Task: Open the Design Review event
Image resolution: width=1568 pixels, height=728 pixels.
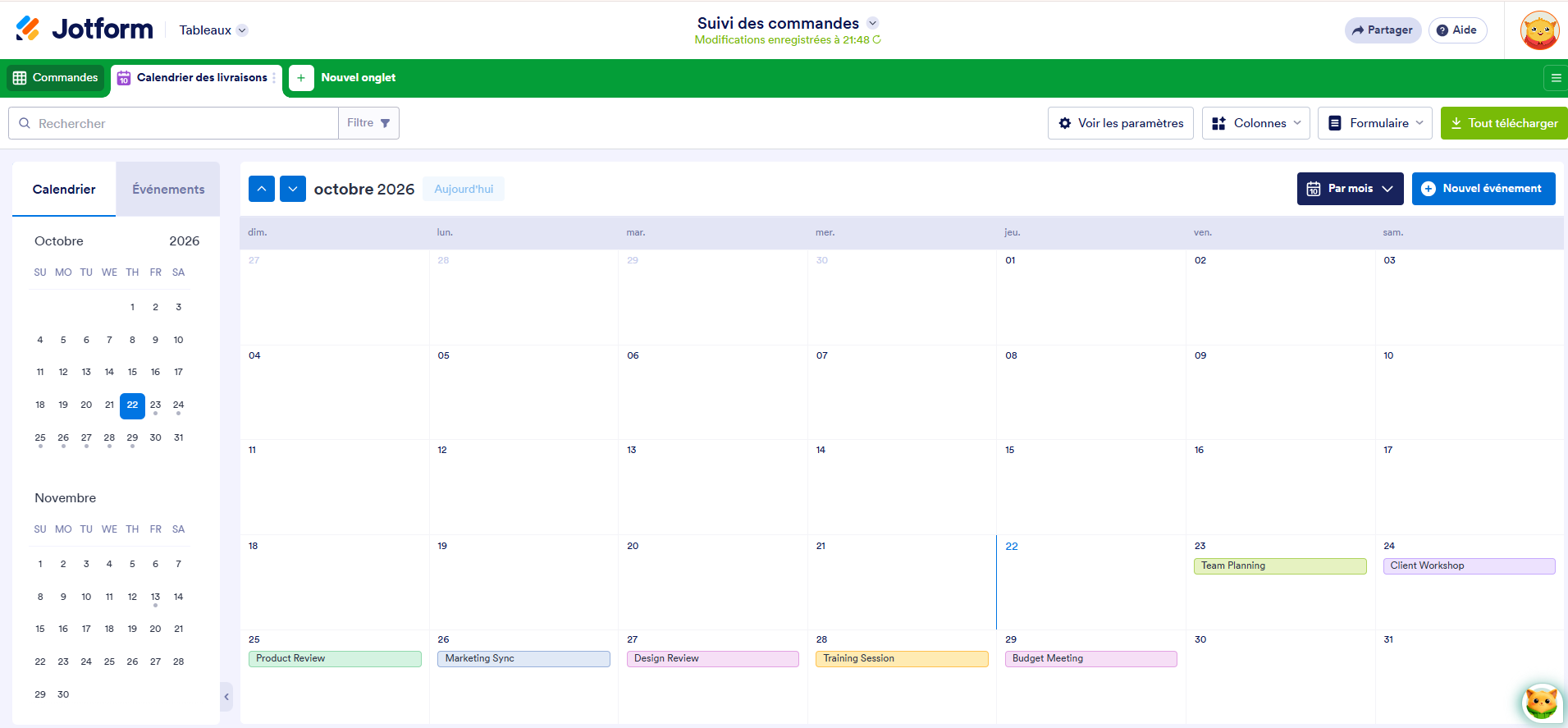Action: click(x=712, y=659)
